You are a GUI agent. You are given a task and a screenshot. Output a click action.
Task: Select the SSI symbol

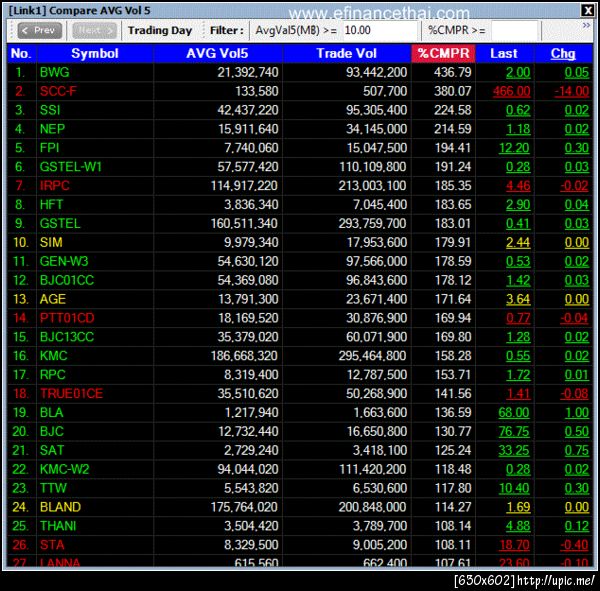(x=50, y=110)
